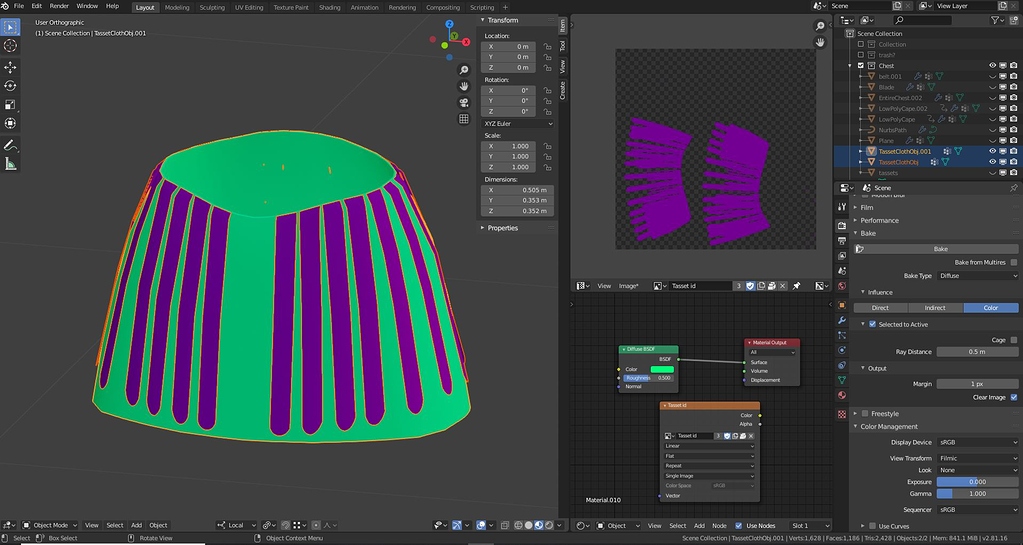Select the Indirect influence button
Viewport: 1023px width, 545px height.
tap(935, 307)
